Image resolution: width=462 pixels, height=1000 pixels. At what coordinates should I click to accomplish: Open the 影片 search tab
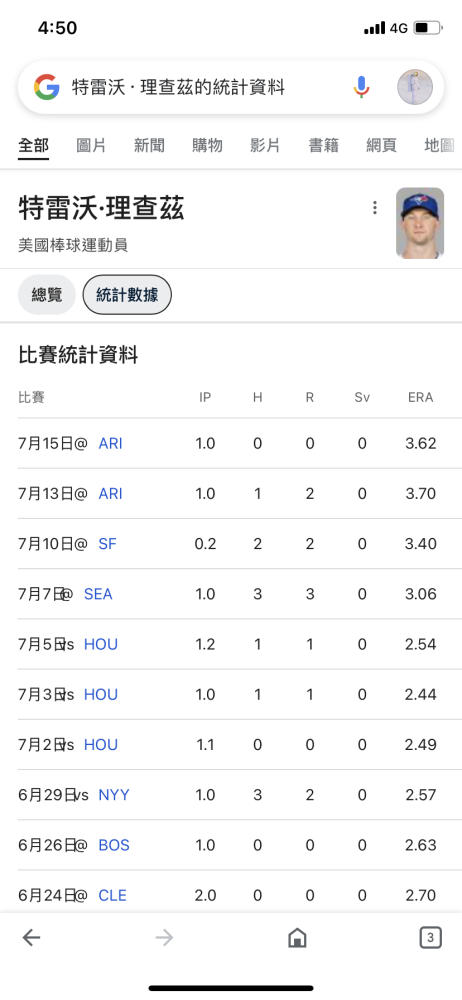click(265, 145)
